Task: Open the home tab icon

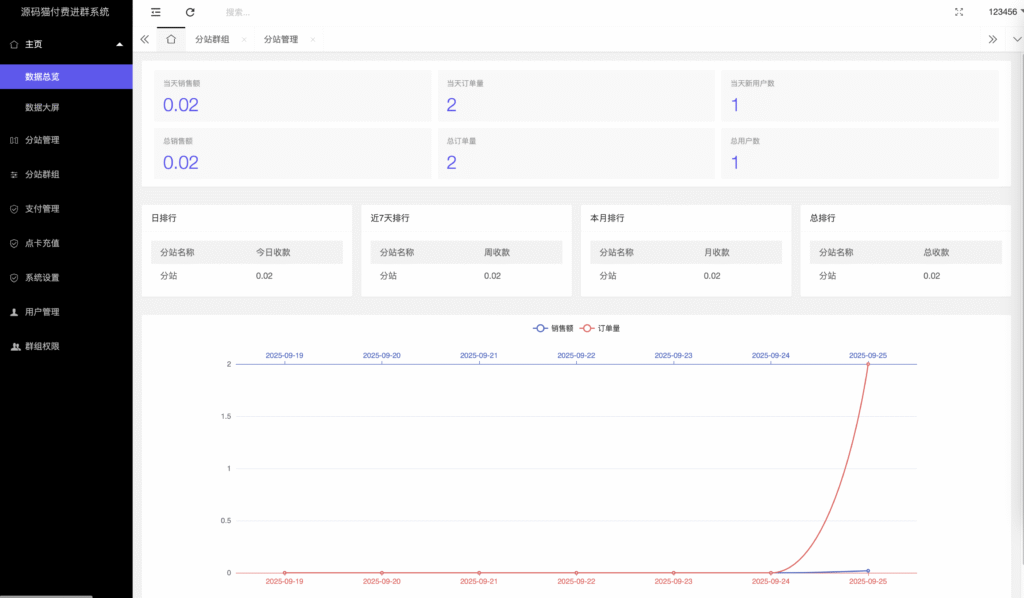Action: 171,39
